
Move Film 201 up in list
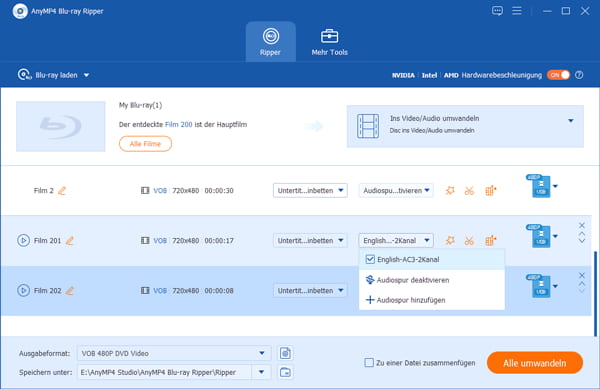582,234
